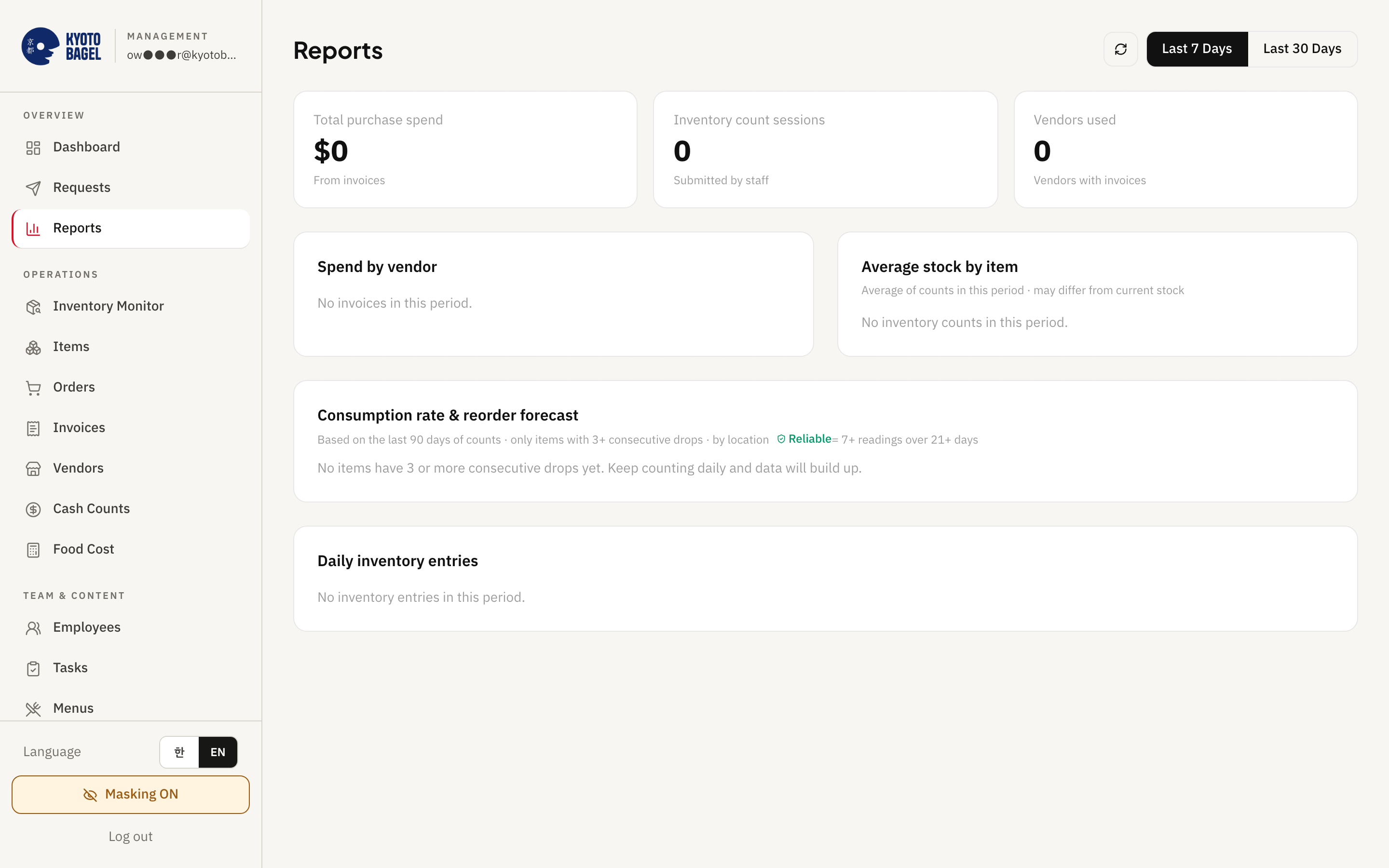
Task: Switch to Last 30 Days range
Action: [1302, 49]
